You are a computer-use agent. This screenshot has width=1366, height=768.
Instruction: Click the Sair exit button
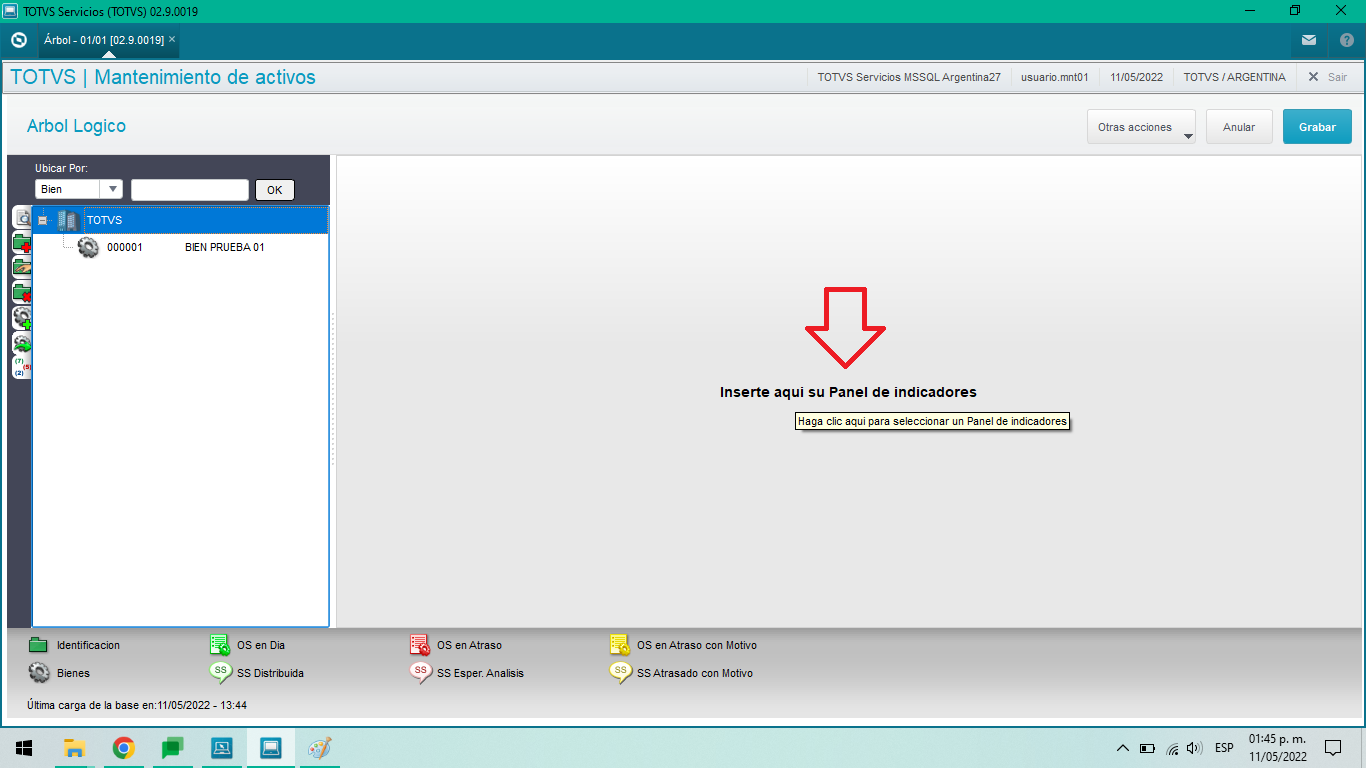point(1328,77)
